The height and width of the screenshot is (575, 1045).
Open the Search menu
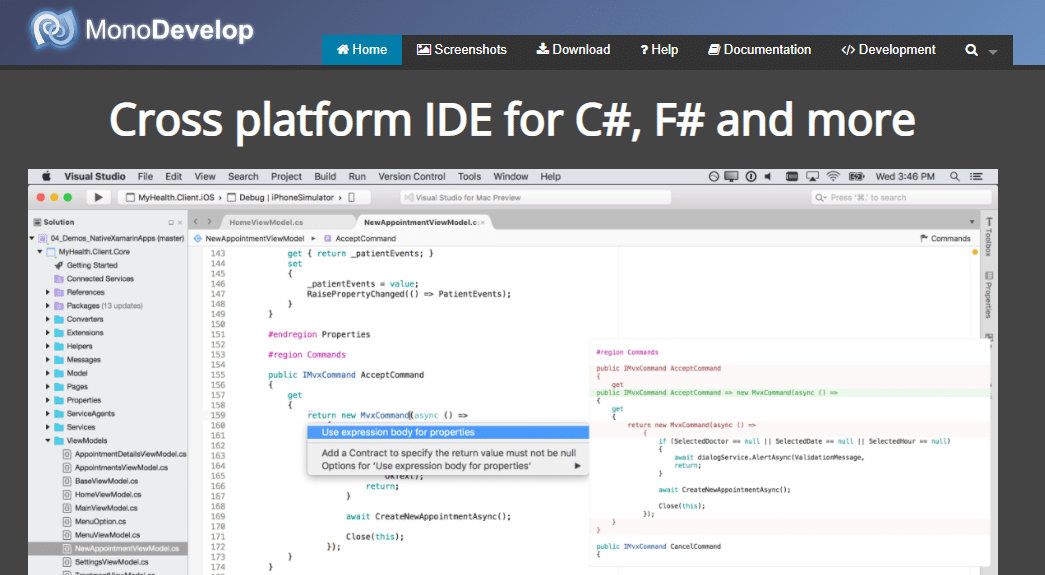pos(243,177)
